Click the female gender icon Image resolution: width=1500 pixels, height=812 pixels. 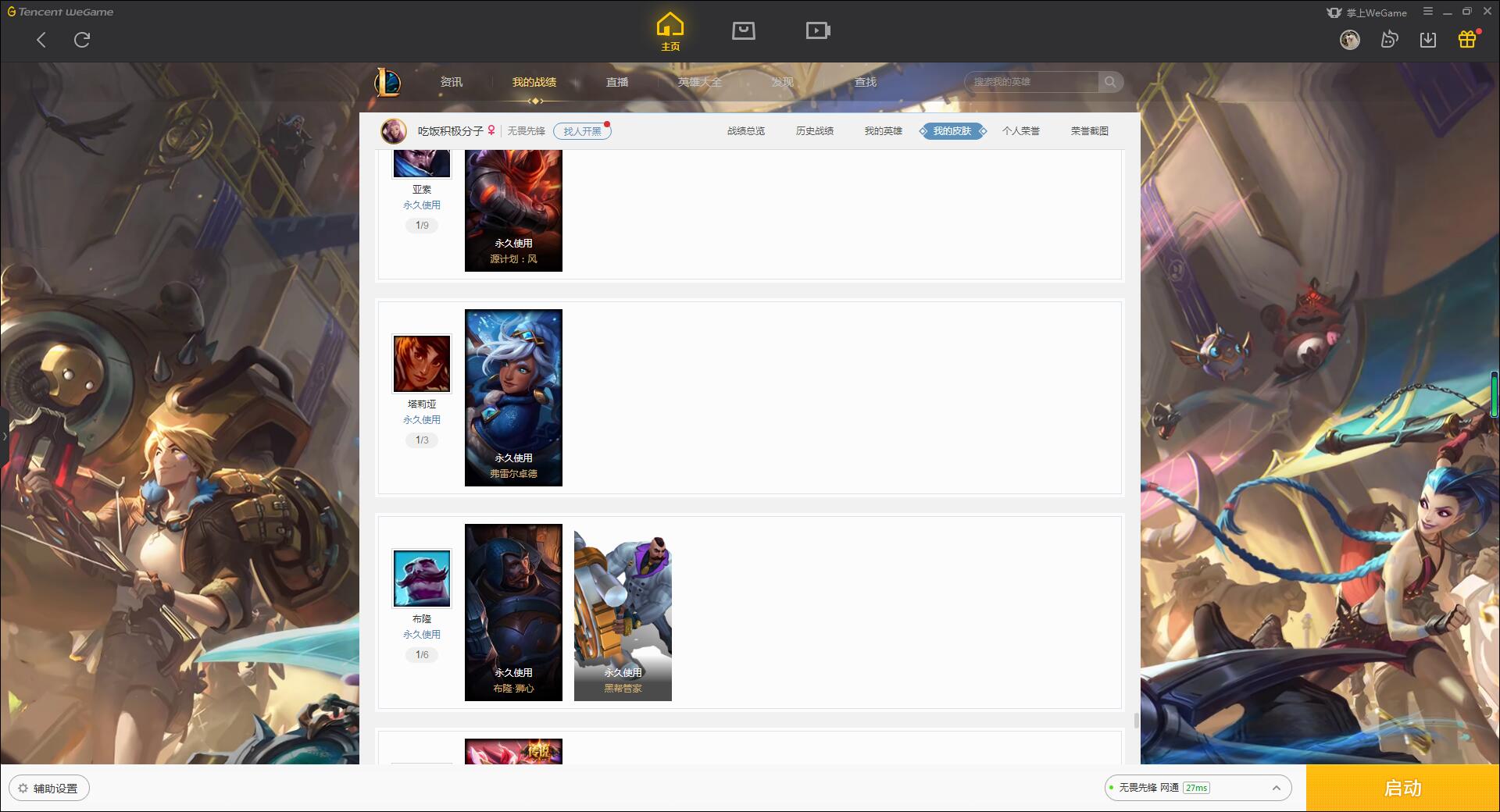coord(491,131)
